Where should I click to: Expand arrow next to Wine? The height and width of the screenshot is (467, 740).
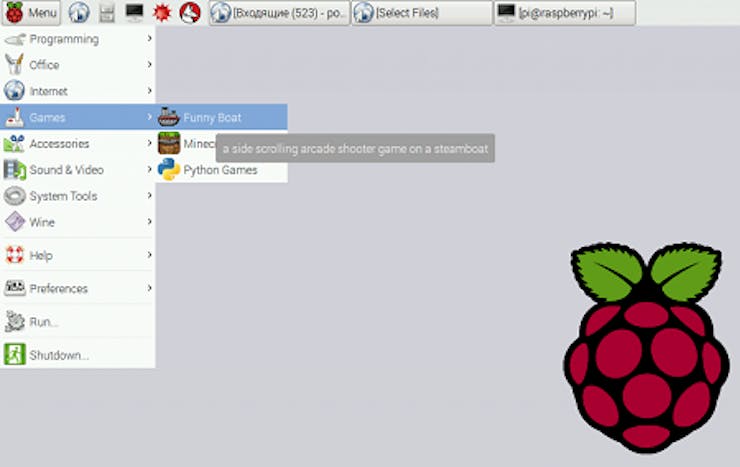tap(149, 221)
